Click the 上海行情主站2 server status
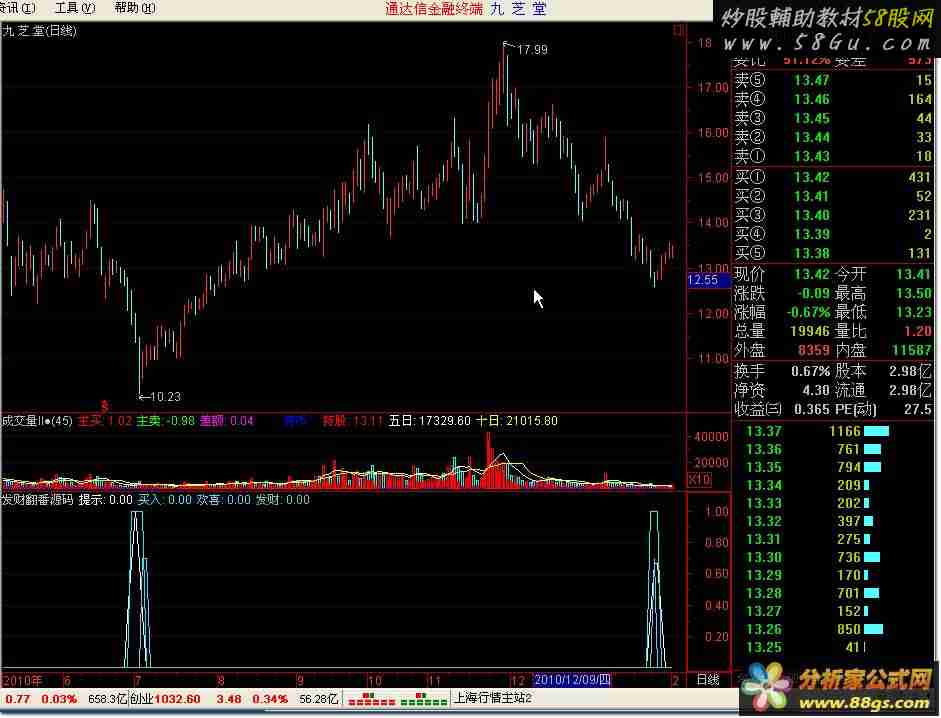Viewport: 941px width, 718px height. coord(492,698)
